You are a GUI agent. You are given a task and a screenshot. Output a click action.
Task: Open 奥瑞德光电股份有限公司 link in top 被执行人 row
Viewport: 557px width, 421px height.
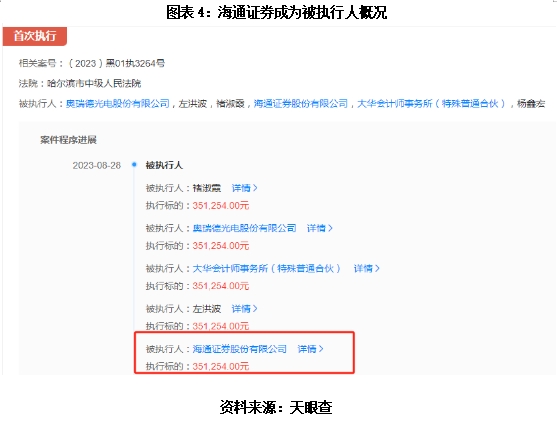pyautogui.click(x=118, y=104)
